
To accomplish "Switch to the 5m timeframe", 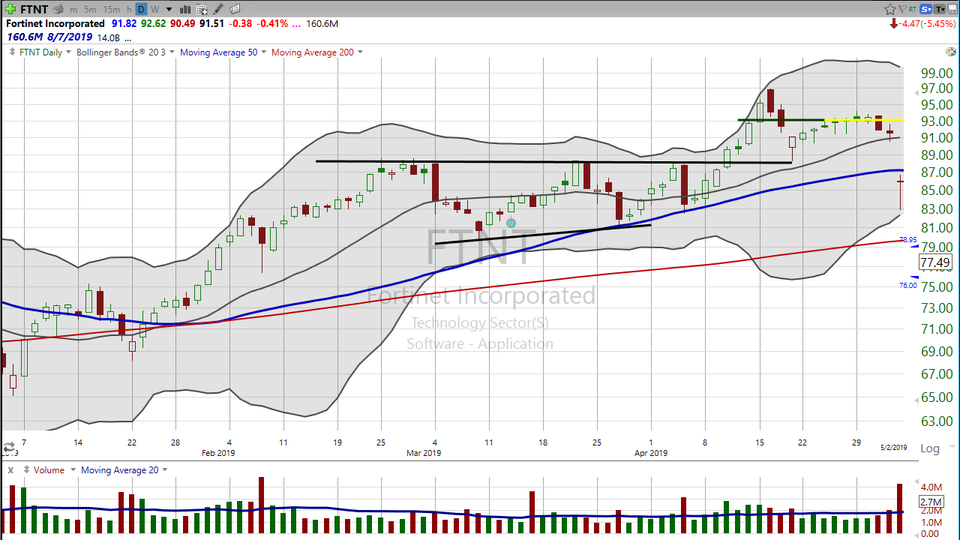I will click(90, 9).
